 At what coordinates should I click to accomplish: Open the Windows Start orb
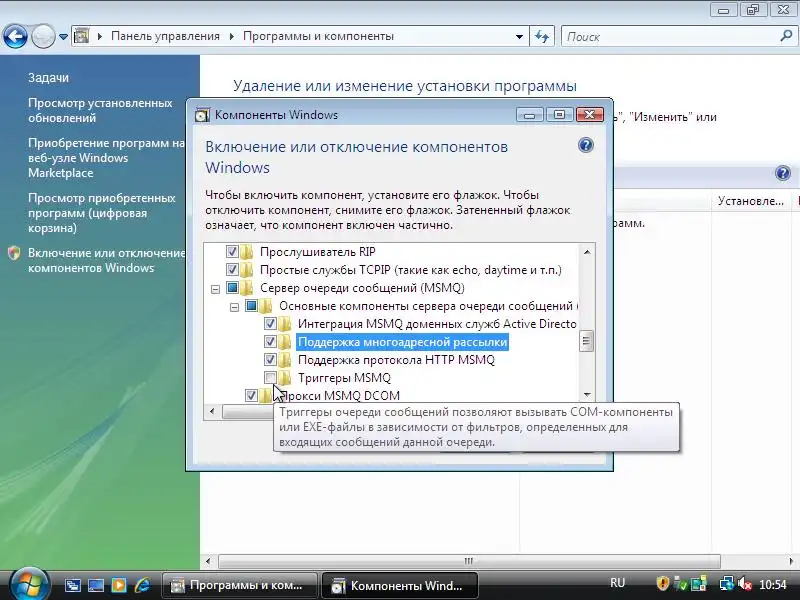click(29, 585)
